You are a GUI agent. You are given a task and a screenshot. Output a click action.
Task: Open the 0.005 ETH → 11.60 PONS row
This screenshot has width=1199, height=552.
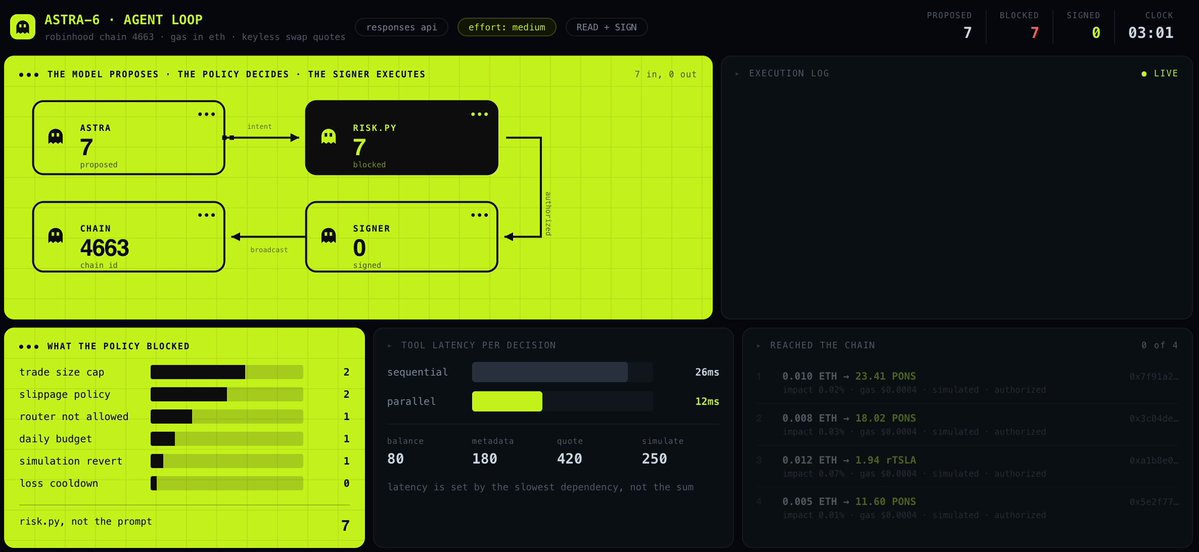tap(967, 508)
